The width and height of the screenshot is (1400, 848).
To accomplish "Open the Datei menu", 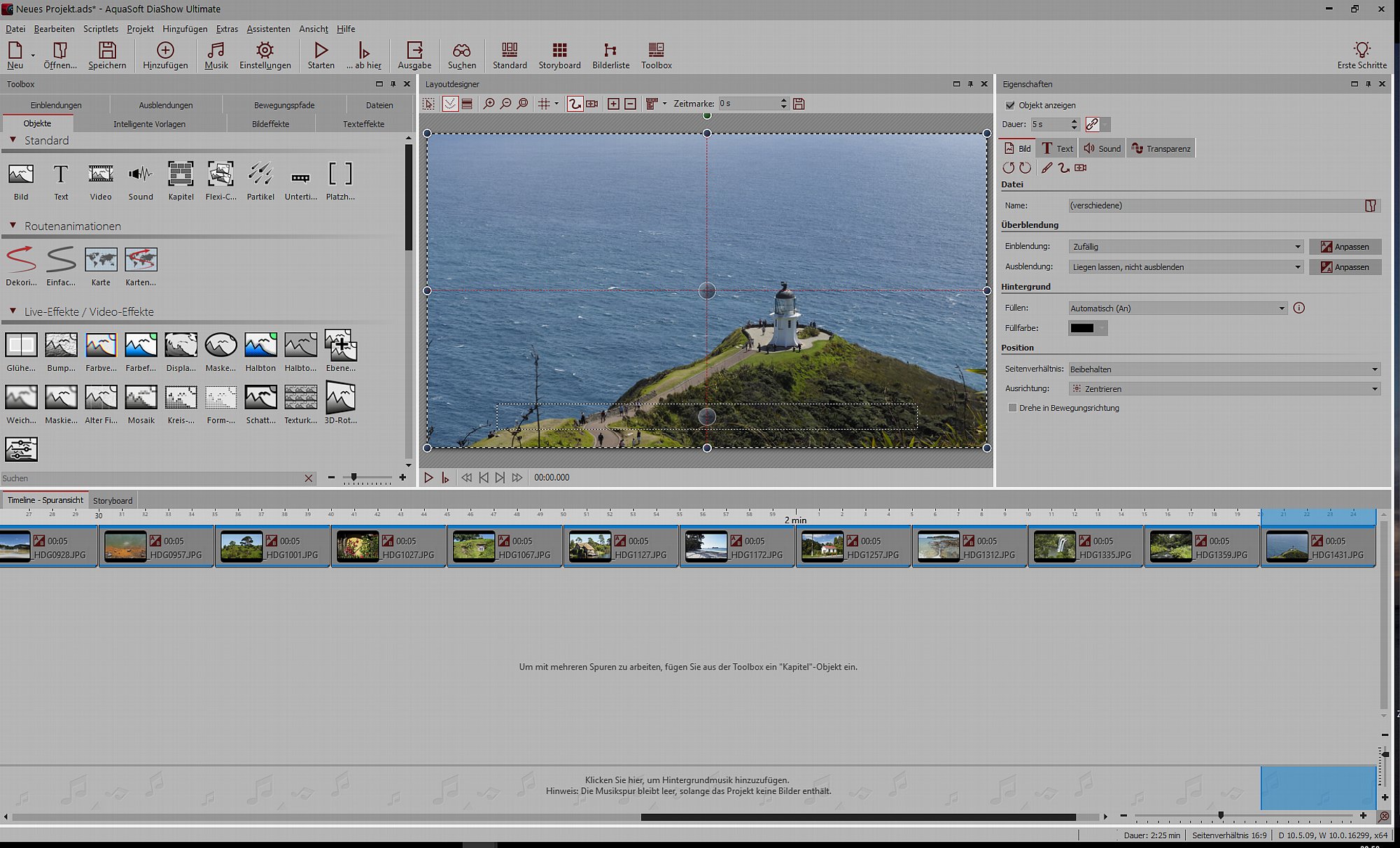I will point(15,29).
